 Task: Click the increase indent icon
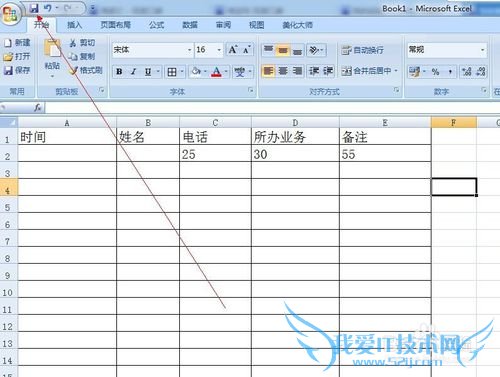pos(328,71)
